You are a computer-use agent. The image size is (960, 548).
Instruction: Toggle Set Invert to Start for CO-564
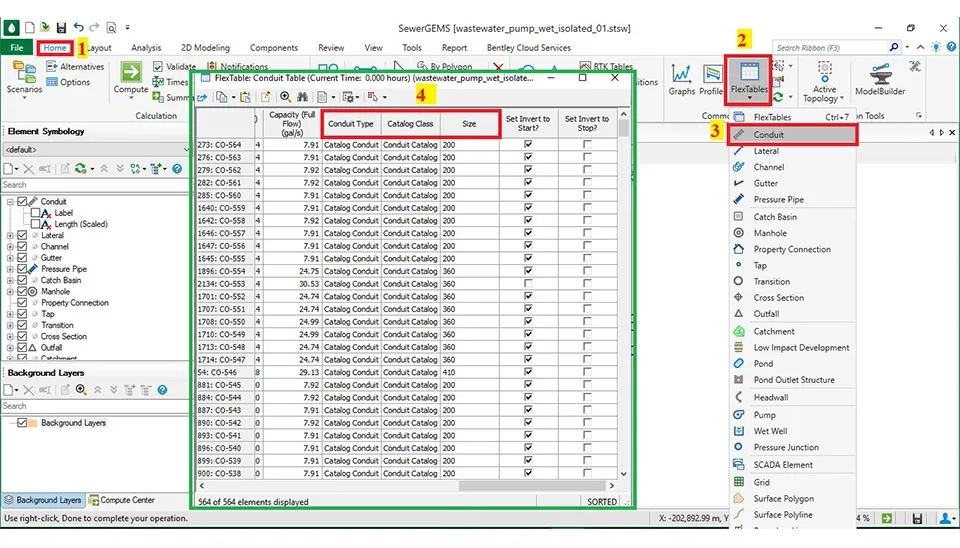[527, 145]
